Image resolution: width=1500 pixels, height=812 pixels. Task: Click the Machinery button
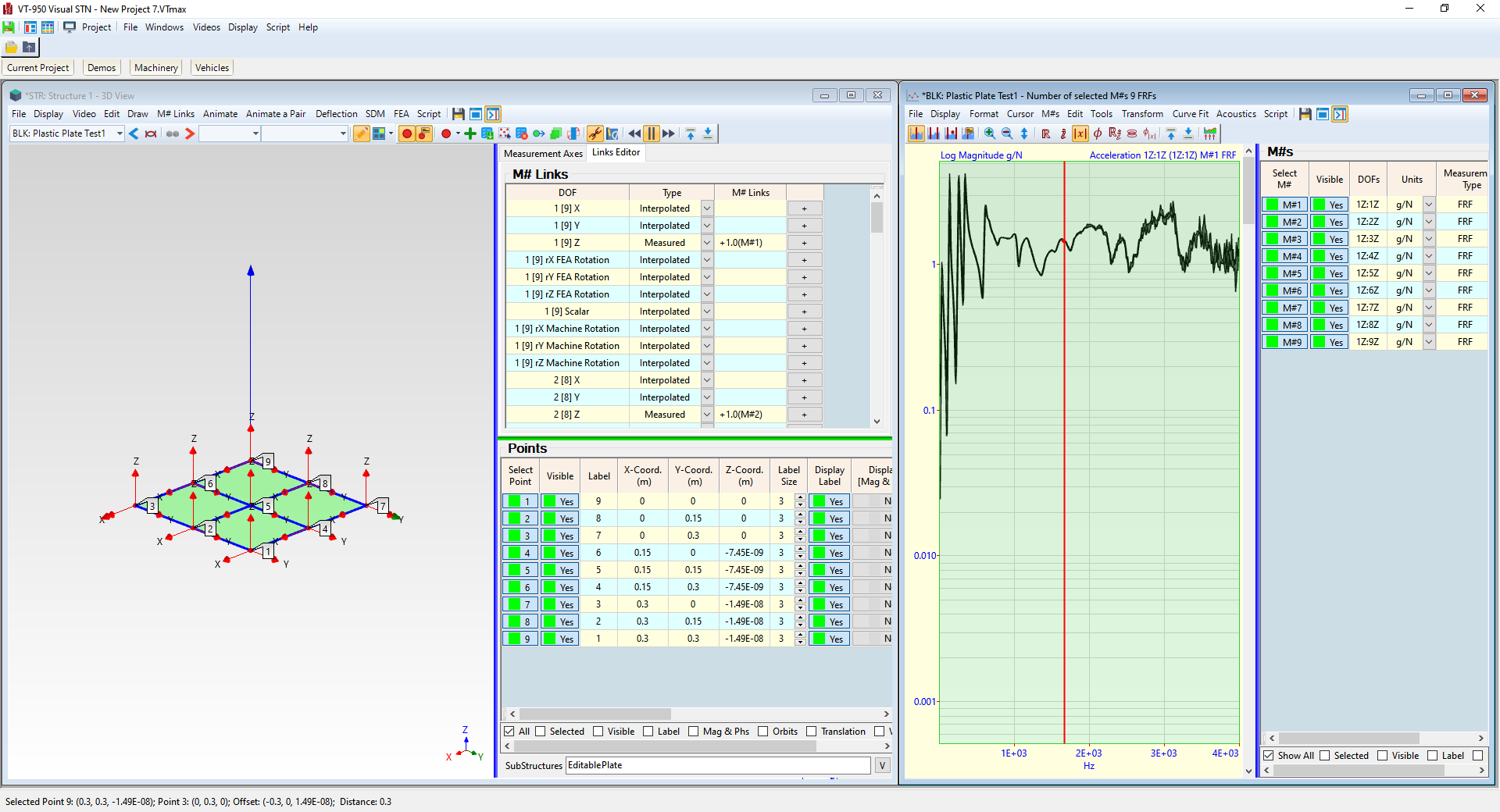[x=156, y=68]
